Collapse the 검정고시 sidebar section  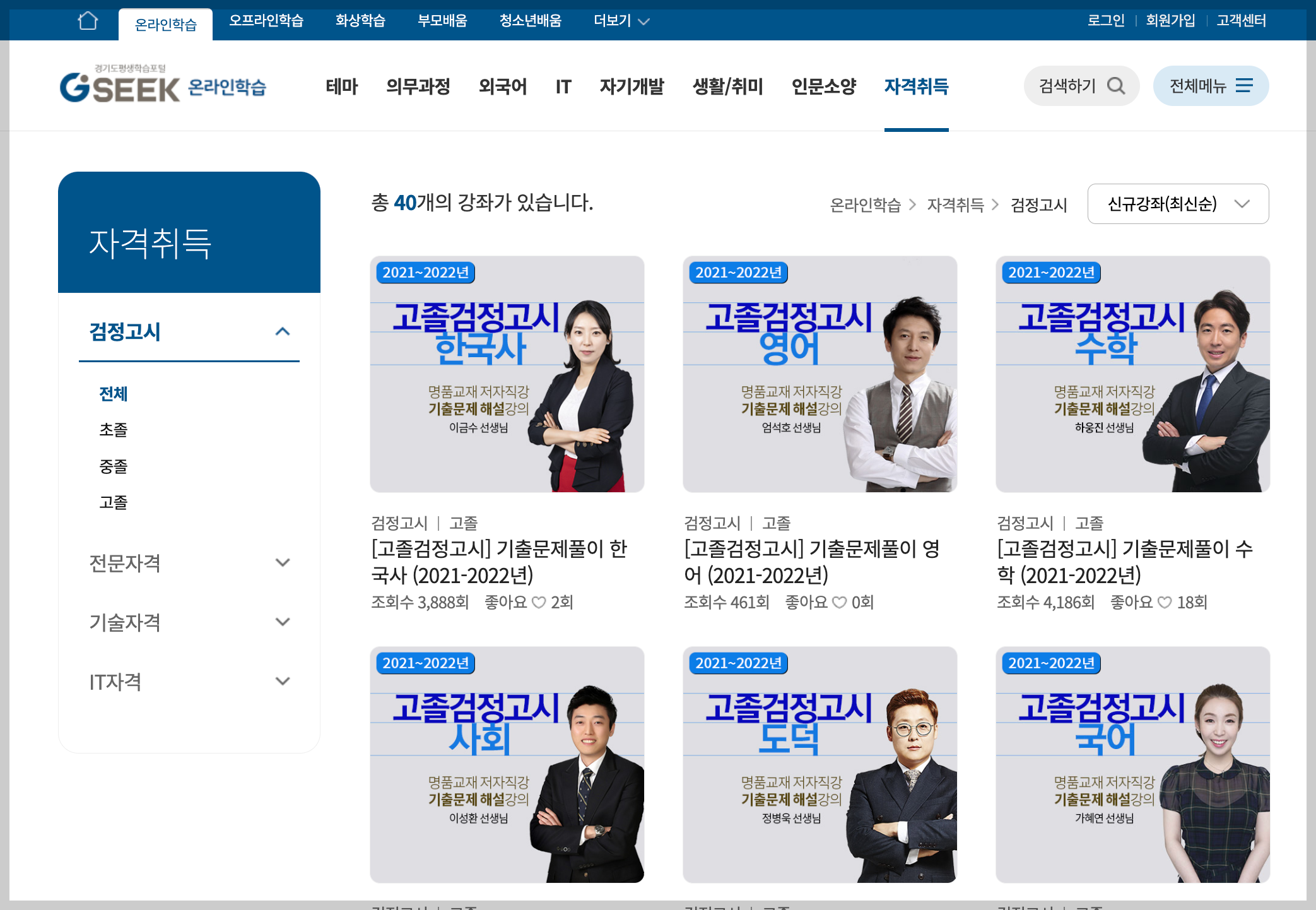coord(283,331)
